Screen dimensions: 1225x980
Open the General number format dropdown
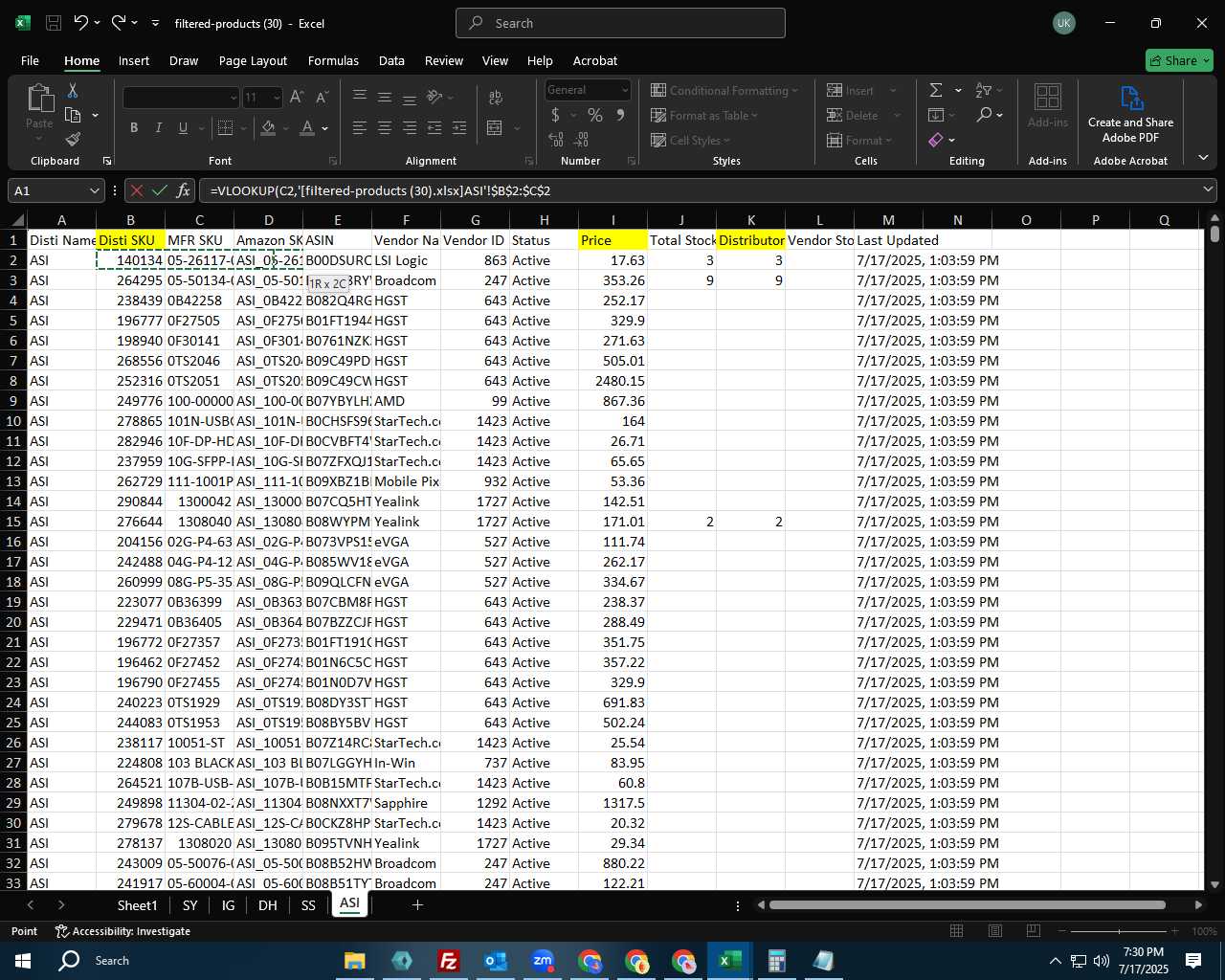click(625, 90)
